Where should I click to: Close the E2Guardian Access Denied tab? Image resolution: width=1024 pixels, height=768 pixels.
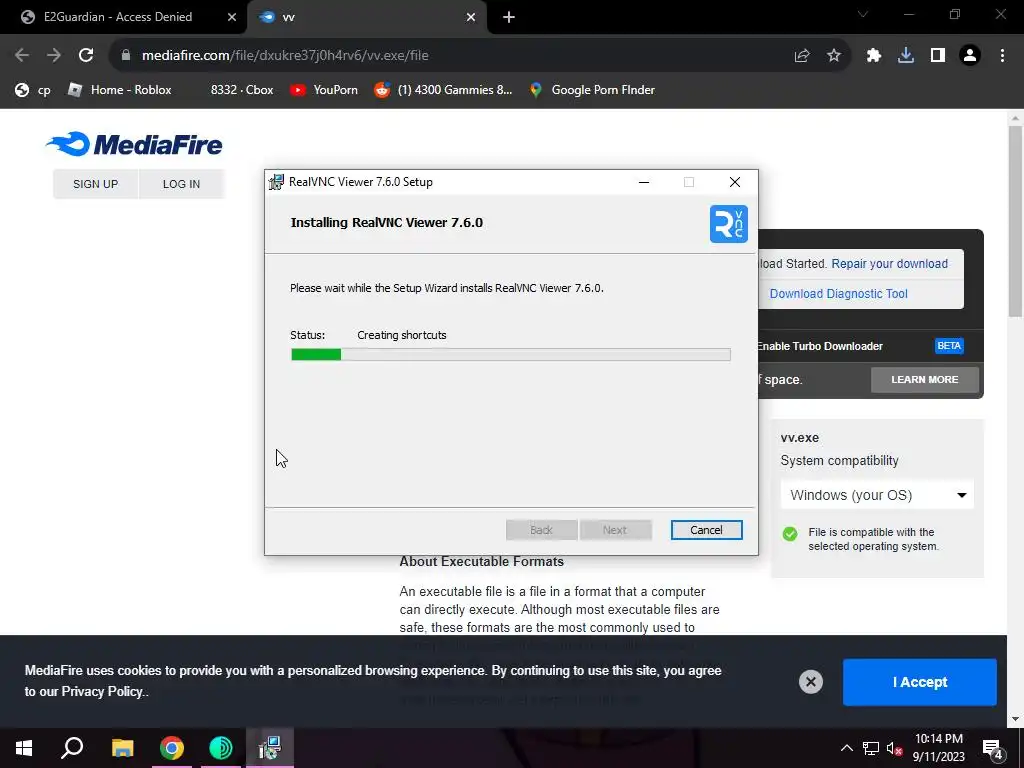232,17
